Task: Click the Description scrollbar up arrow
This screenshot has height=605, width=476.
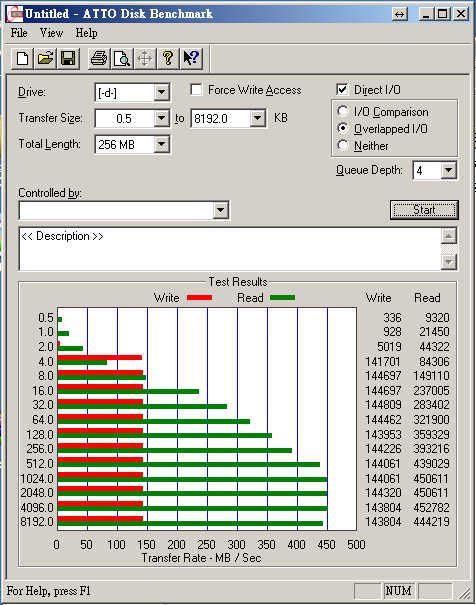Action: [449, 236]
